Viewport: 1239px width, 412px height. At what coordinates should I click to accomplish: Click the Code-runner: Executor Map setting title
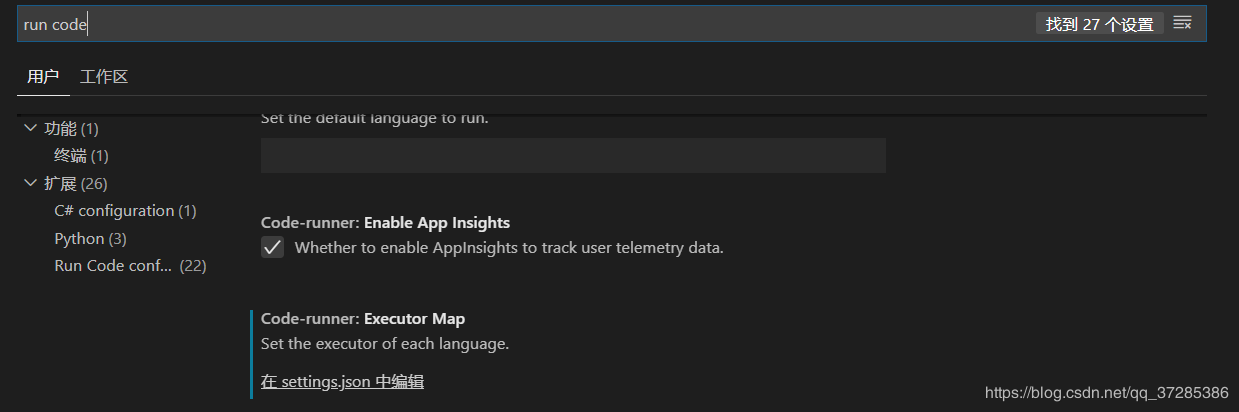coord(363,319)
